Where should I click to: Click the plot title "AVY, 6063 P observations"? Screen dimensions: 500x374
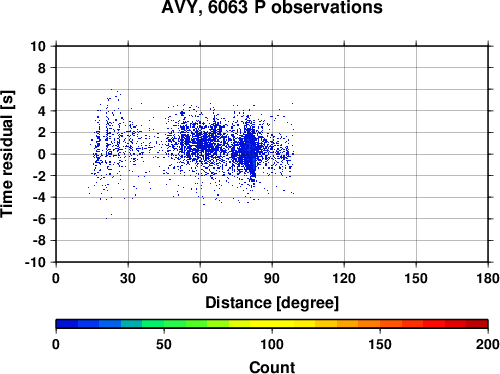click(272, 7)
